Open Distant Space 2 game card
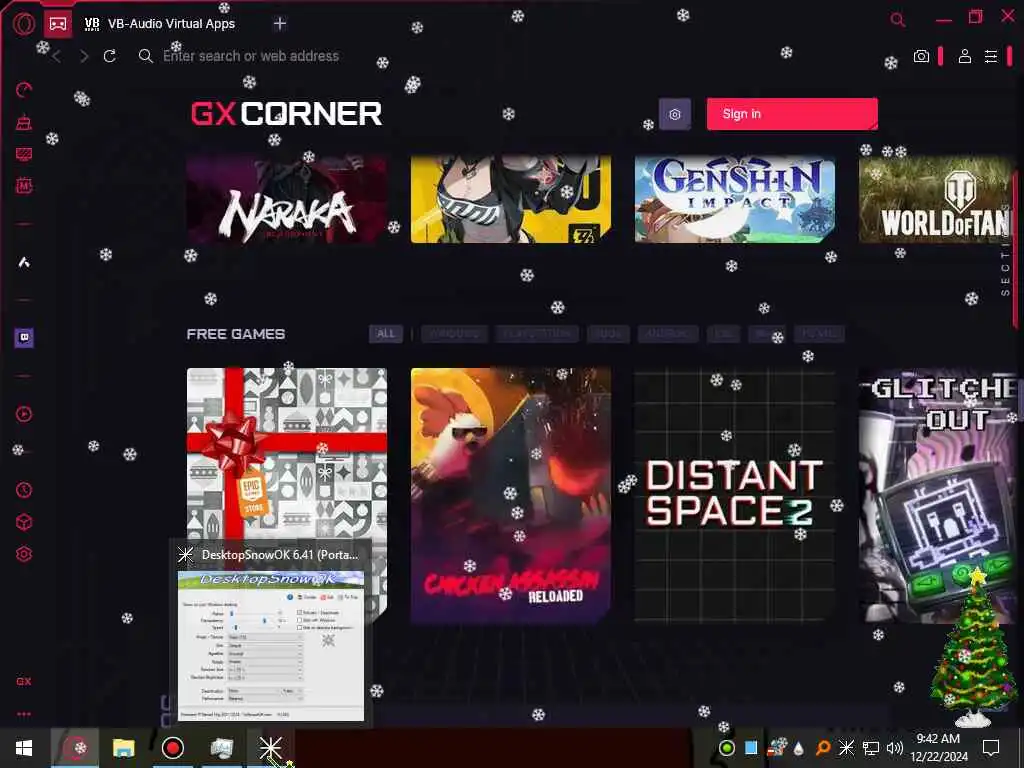 (x=735, y=495)
